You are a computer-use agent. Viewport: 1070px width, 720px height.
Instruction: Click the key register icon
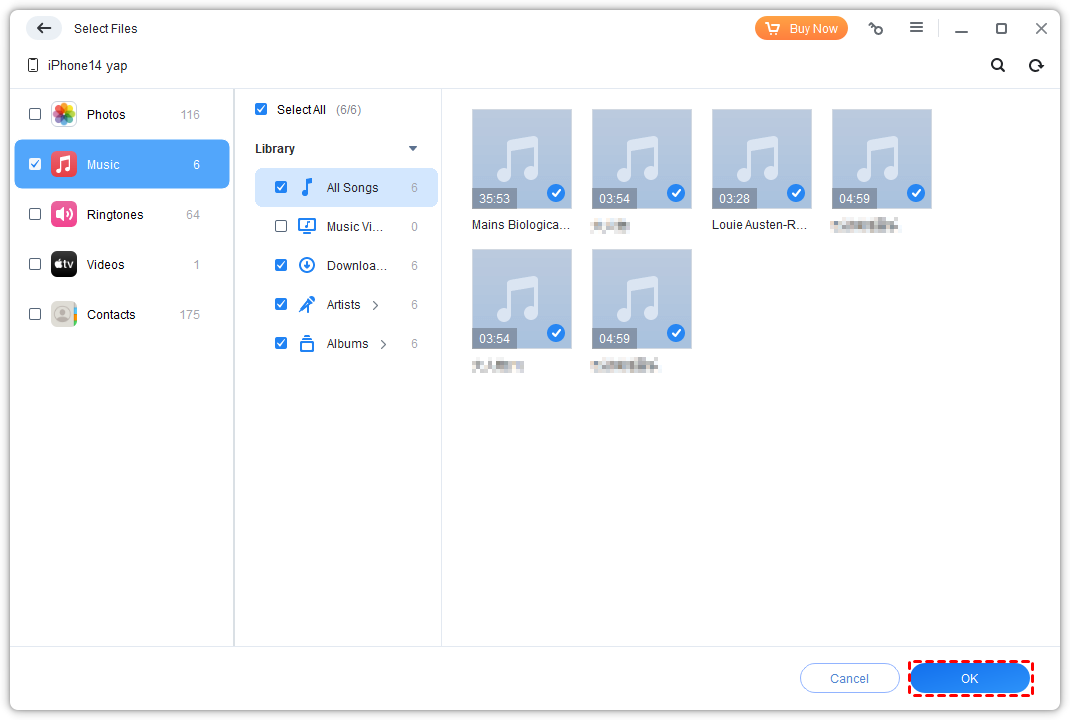tap(876, 28)
